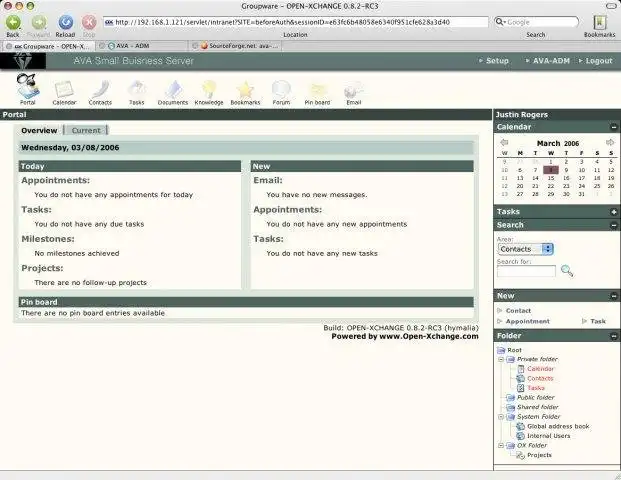Collapse the Calendar side panel
621x480 pixels.
[x=613, y=127]
